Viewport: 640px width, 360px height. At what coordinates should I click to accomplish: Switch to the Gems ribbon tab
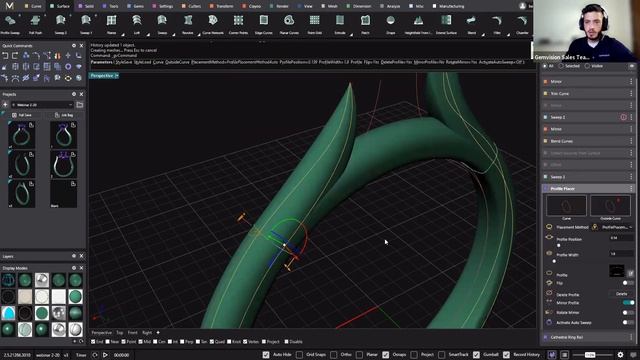pyautogui.click(x=136, y=6)
